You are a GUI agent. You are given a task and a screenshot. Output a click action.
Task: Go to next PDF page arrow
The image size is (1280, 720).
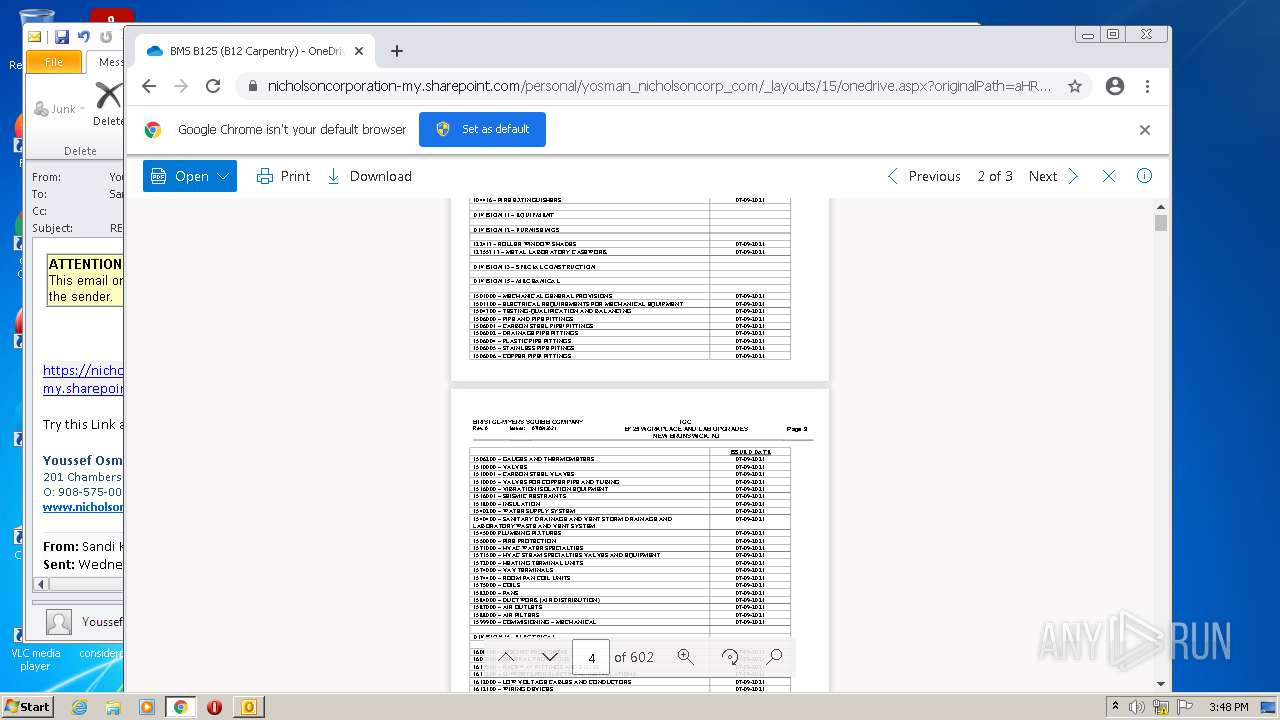point(550,657)
